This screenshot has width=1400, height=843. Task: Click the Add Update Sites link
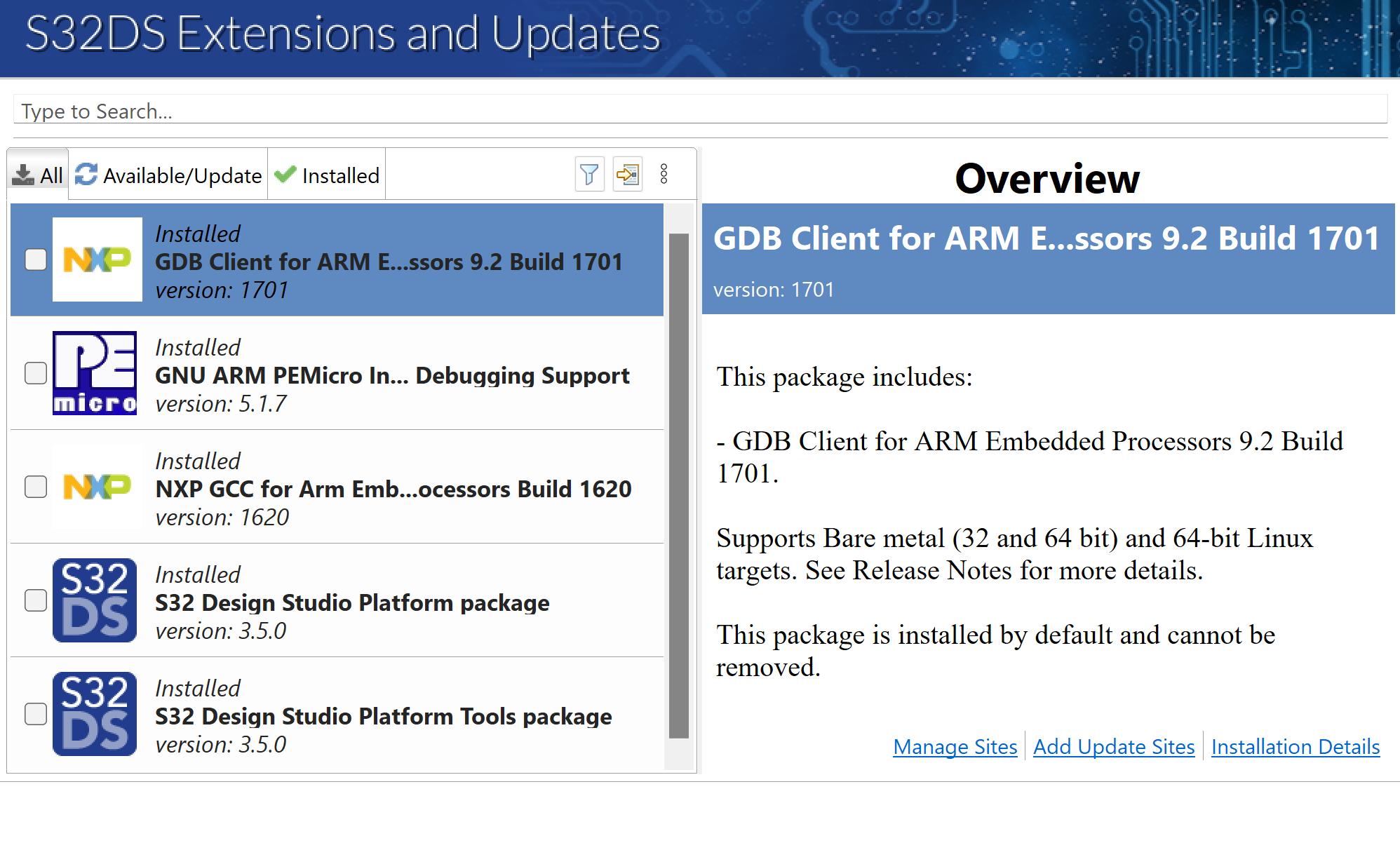point(1114,747)
